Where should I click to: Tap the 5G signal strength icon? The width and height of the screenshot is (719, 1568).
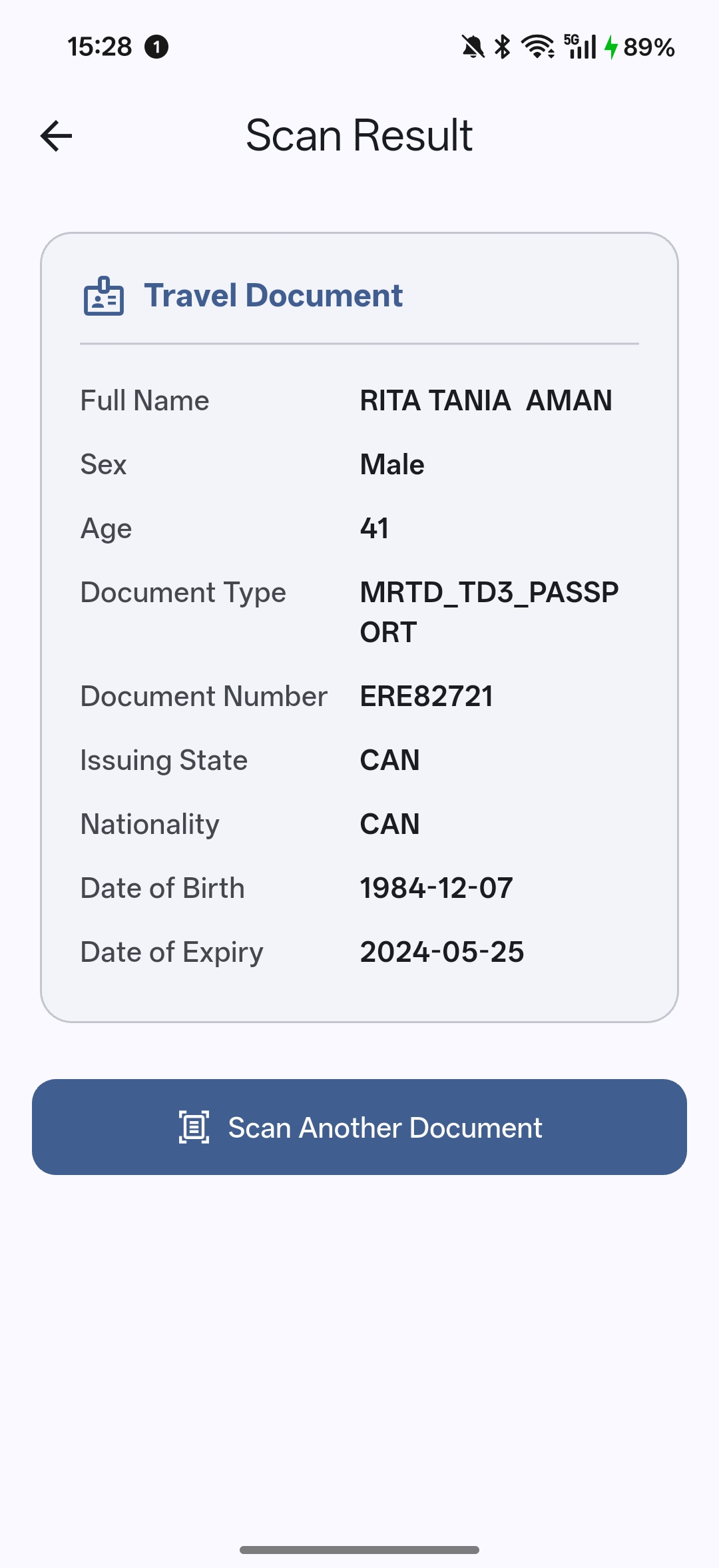coord(580,47)
